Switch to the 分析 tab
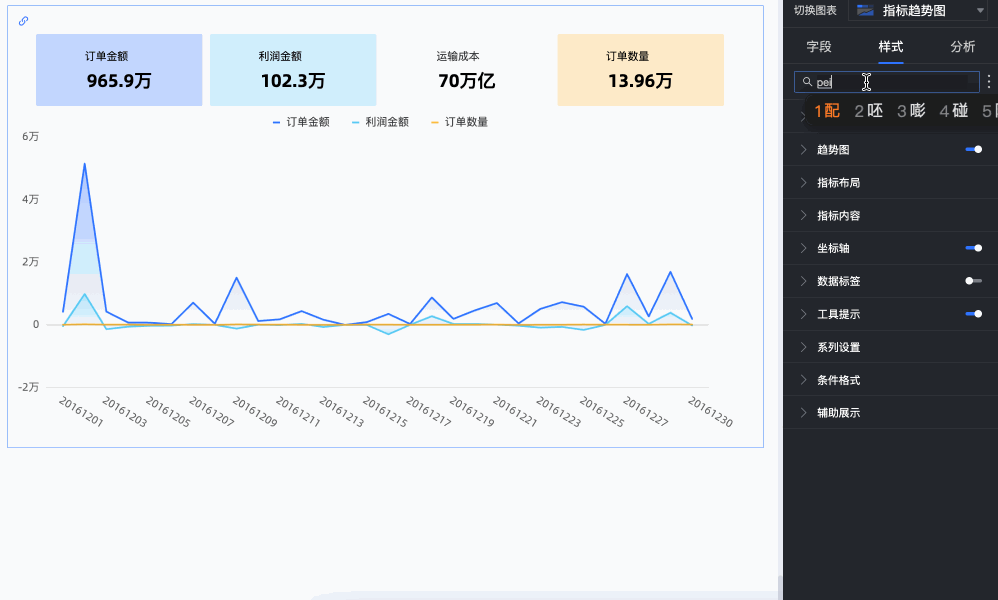The width and height of the screenshot is (998, 600). pyautogui.click(x=962, y=46)
